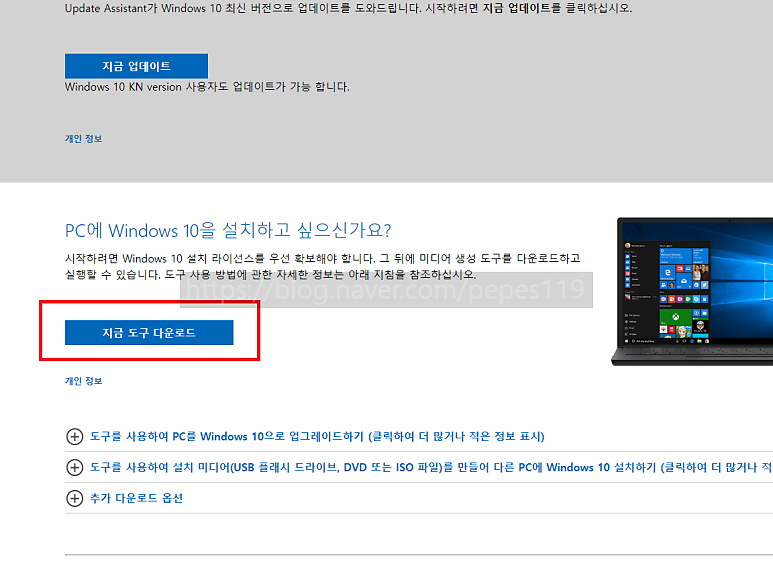
Task: Expand plus icon for PC를 Windows 10으로 업그레이드하기
Action: (74, 437)
